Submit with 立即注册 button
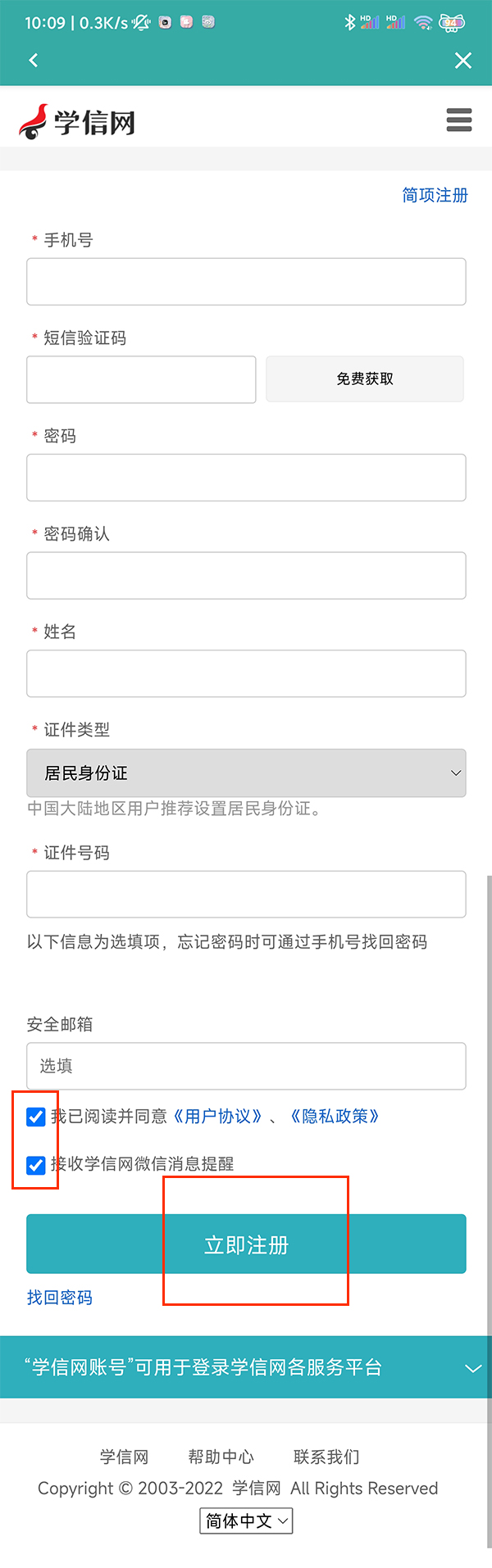This screenshot has width=492, height=1568. (x=246, y=1244)
